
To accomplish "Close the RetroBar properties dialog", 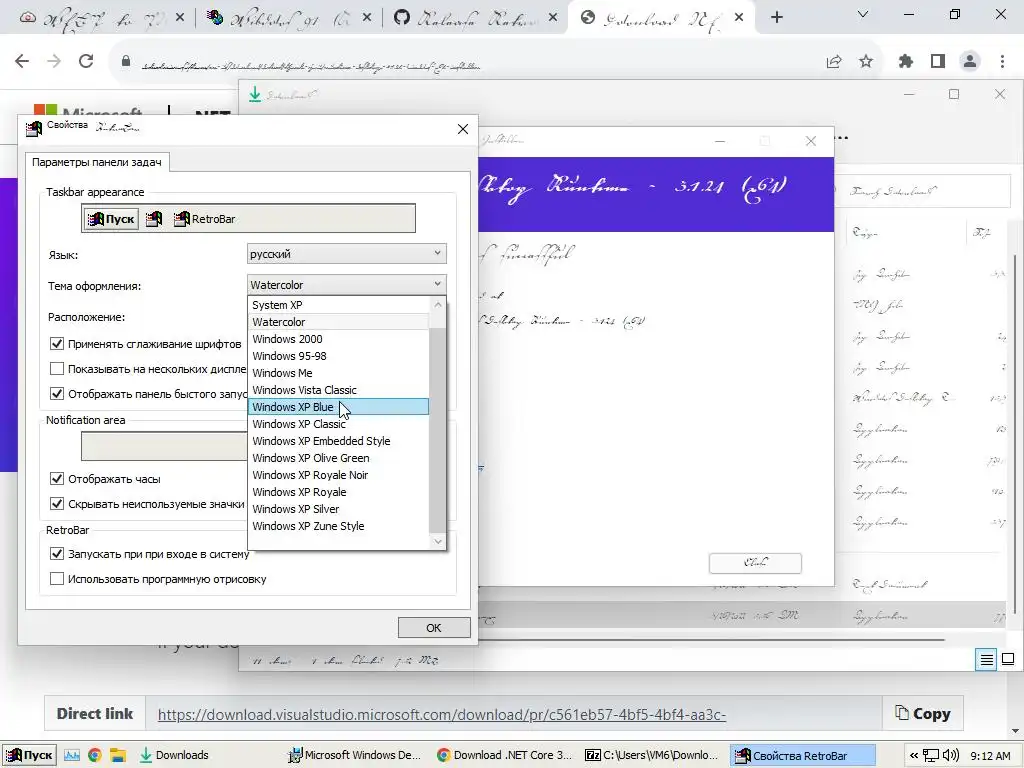I will coord(462,129).
